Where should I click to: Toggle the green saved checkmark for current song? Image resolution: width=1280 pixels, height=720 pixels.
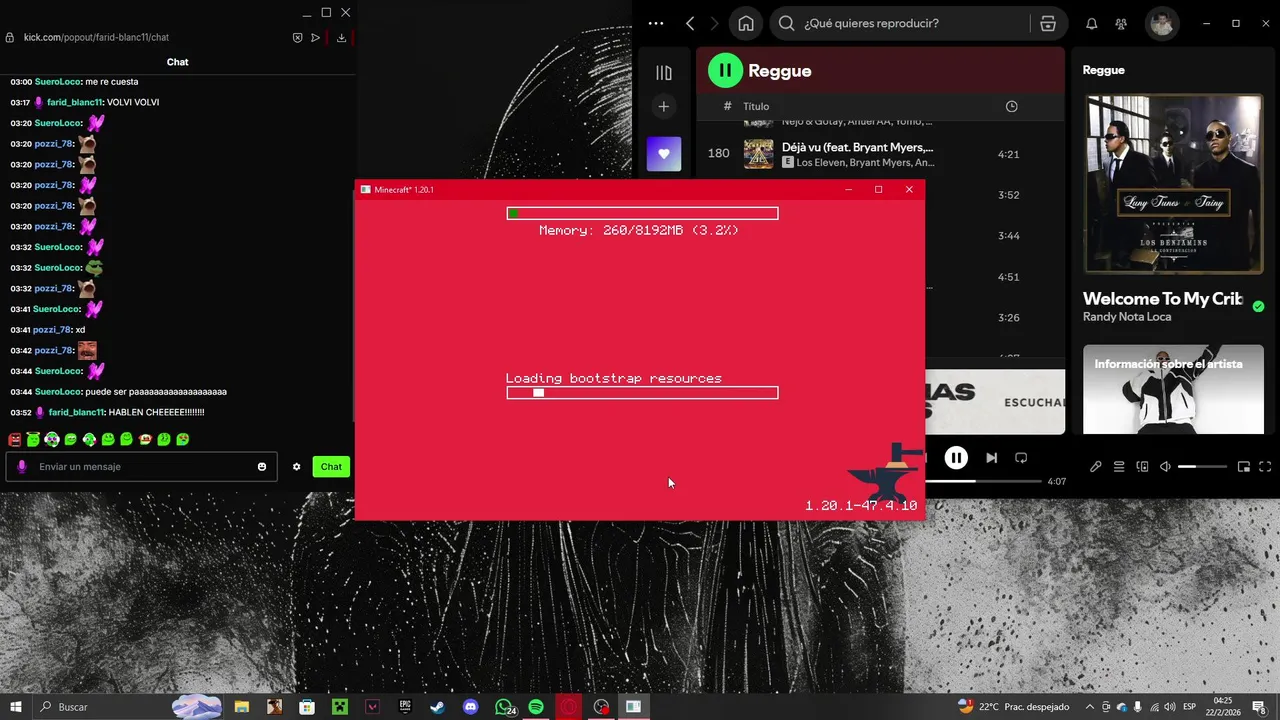pyautogui.click(x=1258, y=306)
